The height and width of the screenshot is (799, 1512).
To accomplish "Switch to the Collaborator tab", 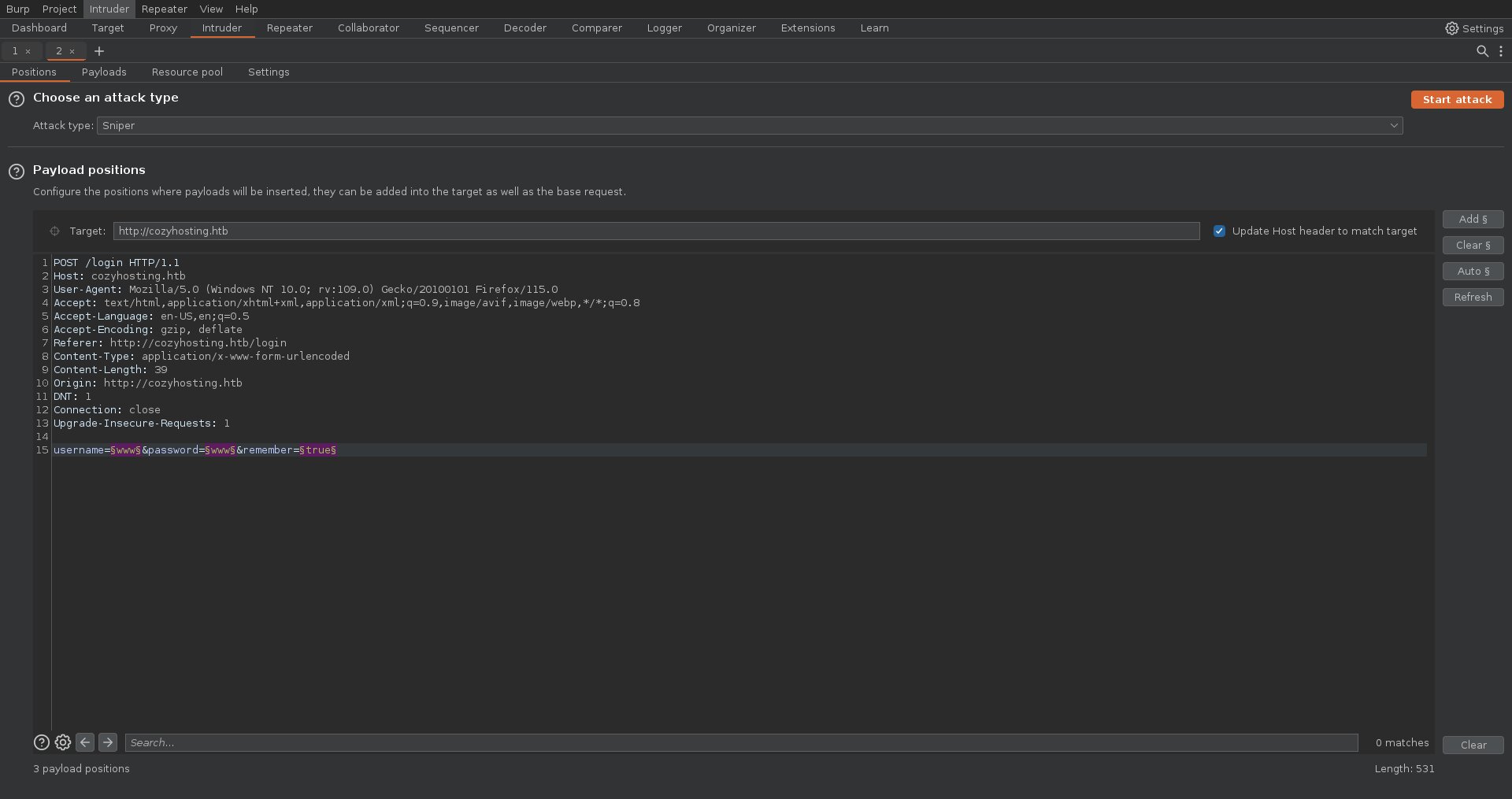I will coord(369,28).
